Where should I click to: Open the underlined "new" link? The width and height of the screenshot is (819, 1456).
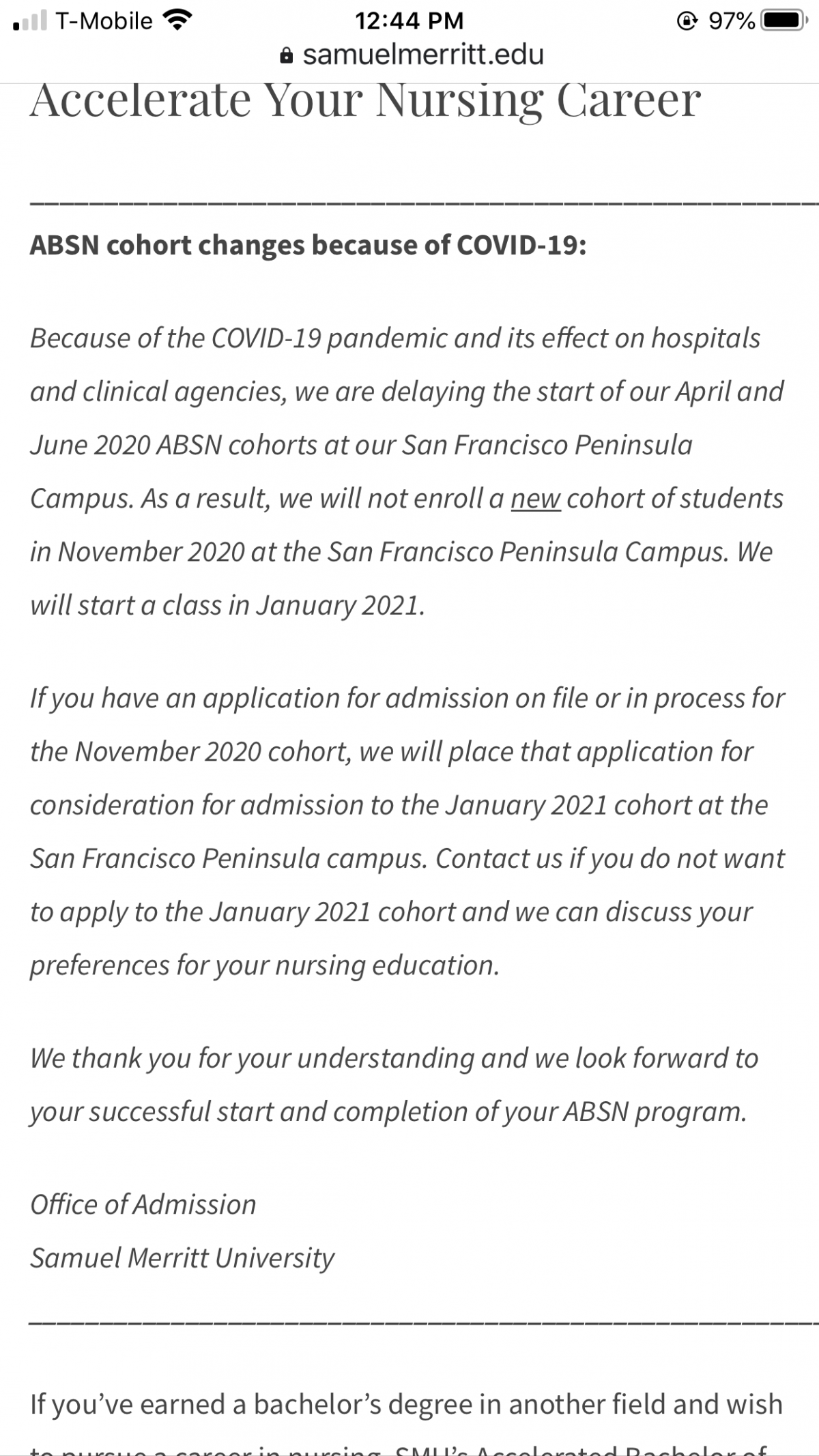pyautogui.click(x=536, y=499)
